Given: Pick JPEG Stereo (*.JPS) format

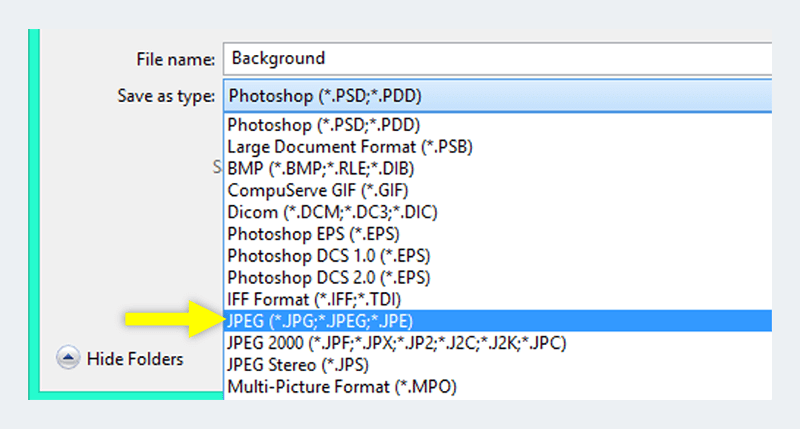Looking at the screenshot, I should [497, 365].
